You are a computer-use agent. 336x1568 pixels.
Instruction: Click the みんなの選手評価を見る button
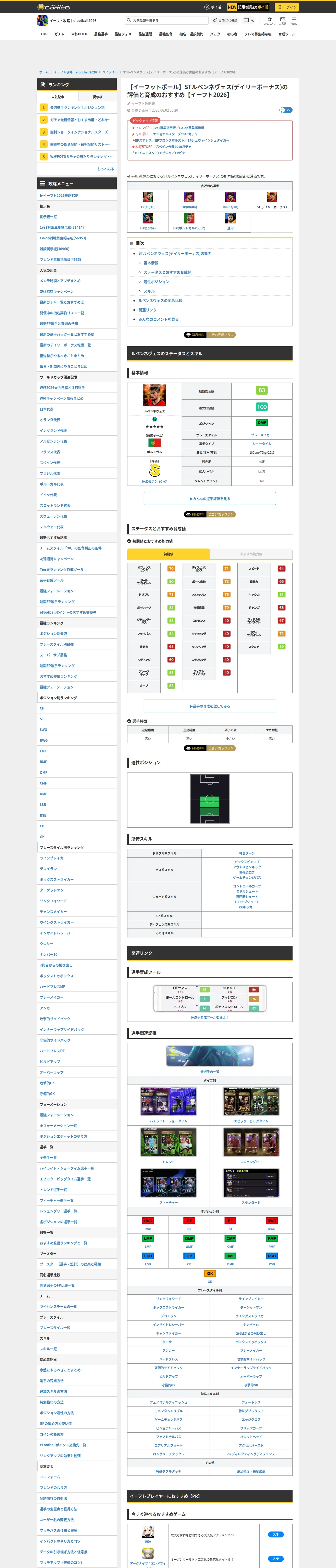[210, 499]
